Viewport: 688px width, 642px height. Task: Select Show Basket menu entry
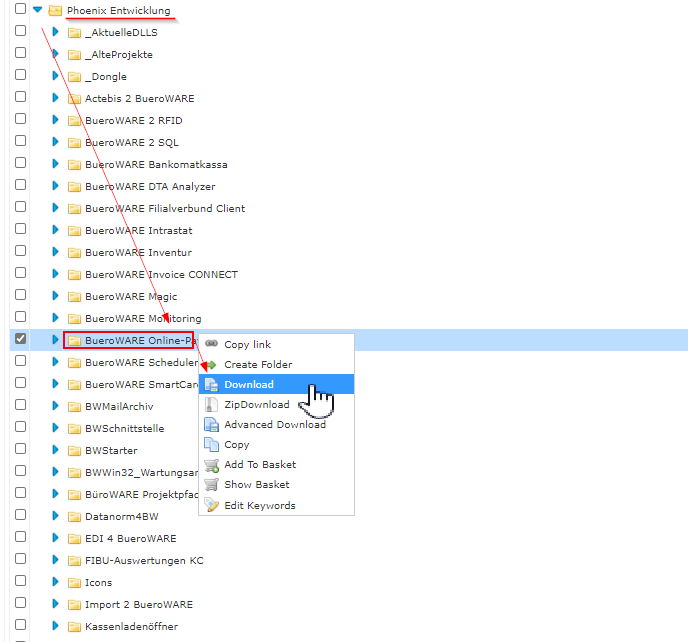pos(276,484)
